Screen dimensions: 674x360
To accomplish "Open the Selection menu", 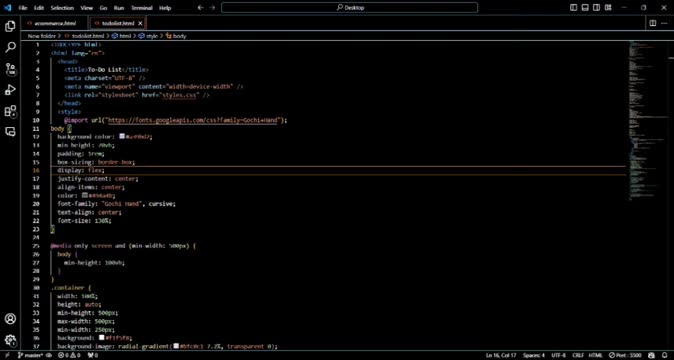I will 62,8.
